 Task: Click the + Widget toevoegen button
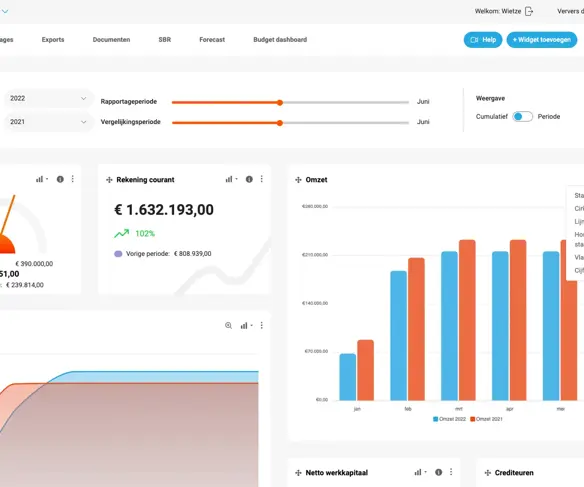click(542, 40)
